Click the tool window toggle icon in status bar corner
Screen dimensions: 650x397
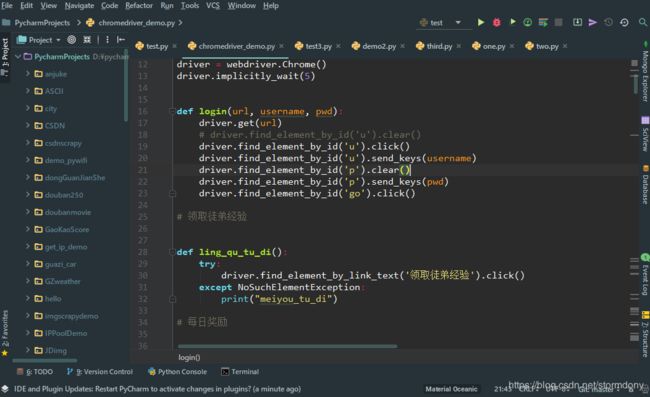click(5, 389)
